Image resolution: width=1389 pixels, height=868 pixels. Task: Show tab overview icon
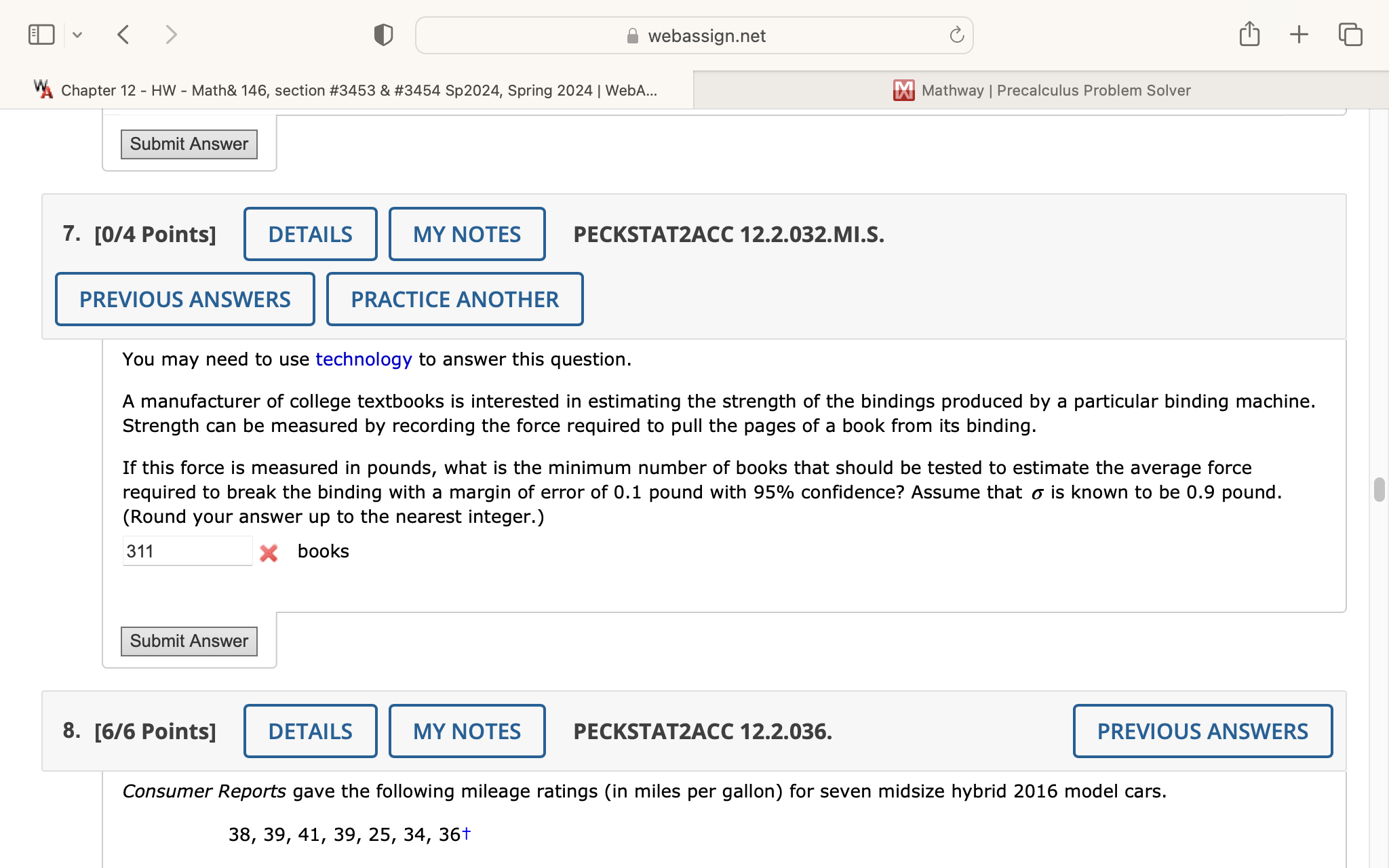click(1350, 35)
